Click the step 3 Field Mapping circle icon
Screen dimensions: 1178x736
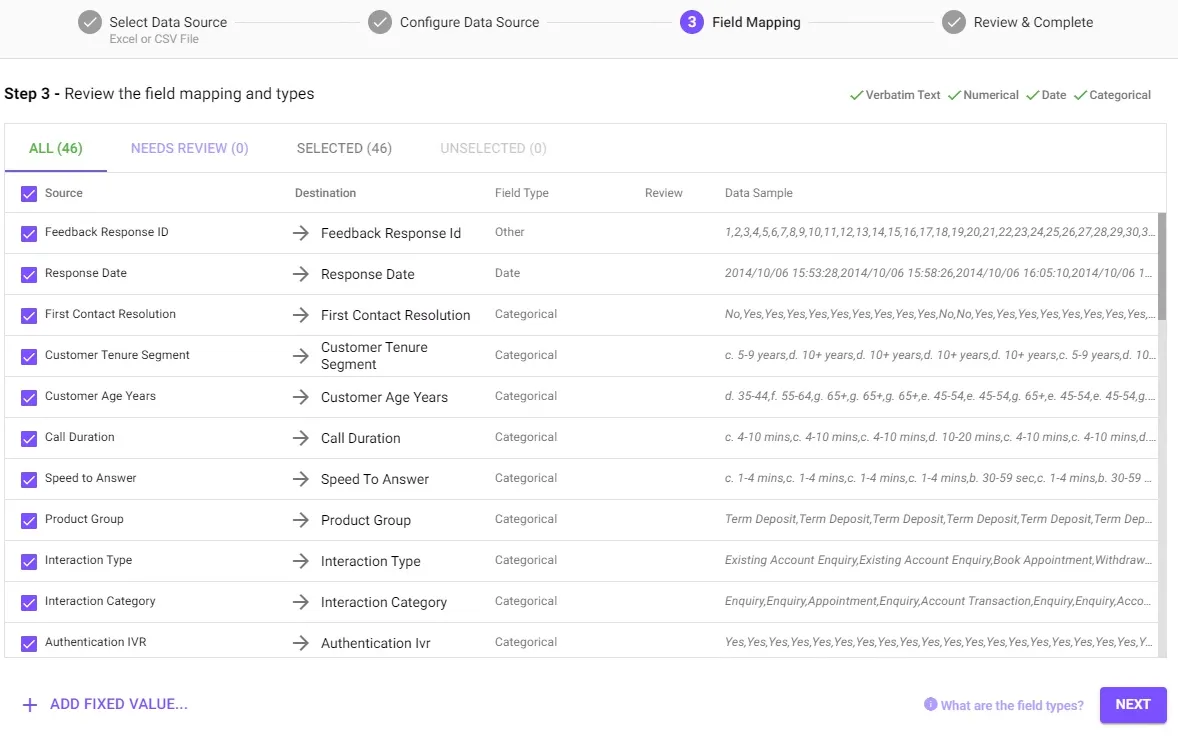[x=692, y=23]
